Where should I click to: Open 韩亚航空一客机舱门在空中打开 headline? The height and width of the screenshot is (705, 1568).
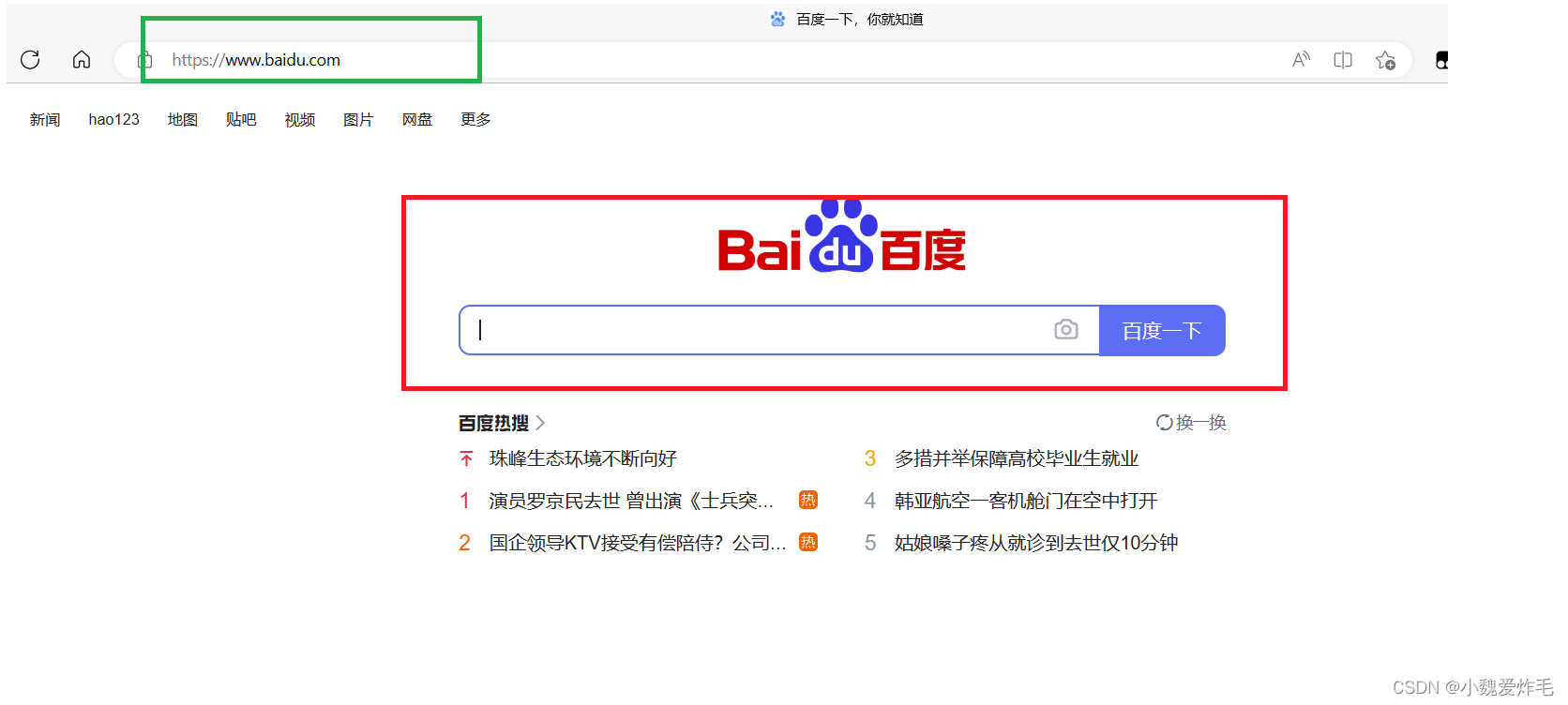click(x=1026, y=501)
